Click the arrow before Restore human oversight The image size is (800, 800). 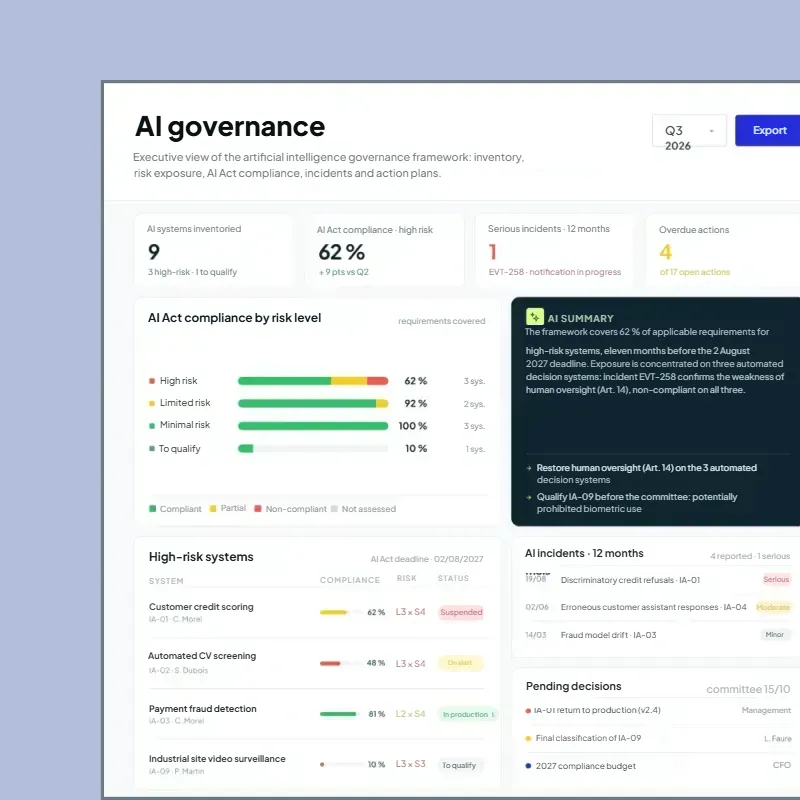(x=529, y=468)
